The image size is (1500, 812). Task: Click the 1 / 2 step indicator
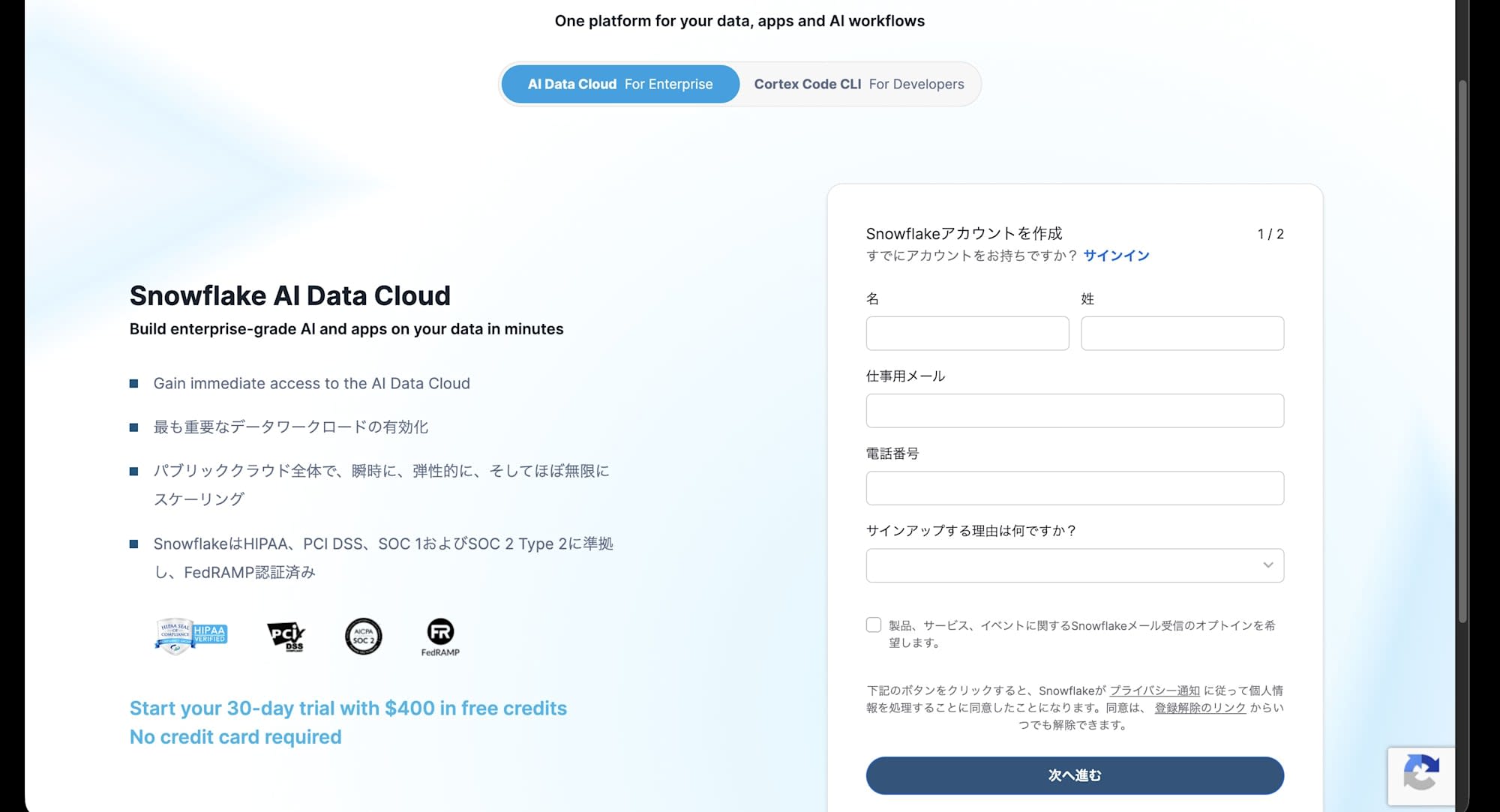[x=1270, y=234]
